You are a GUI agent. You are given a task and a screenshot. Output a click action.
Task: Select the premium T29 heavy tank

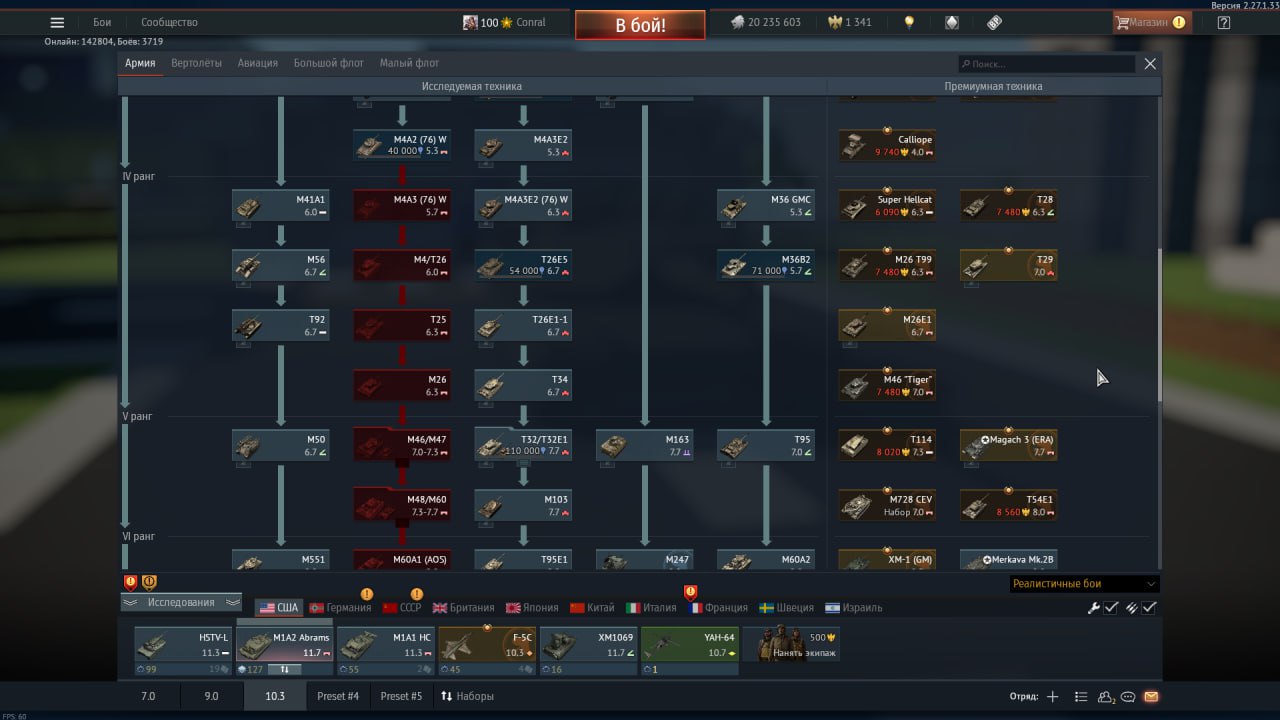click(1009, 266)
